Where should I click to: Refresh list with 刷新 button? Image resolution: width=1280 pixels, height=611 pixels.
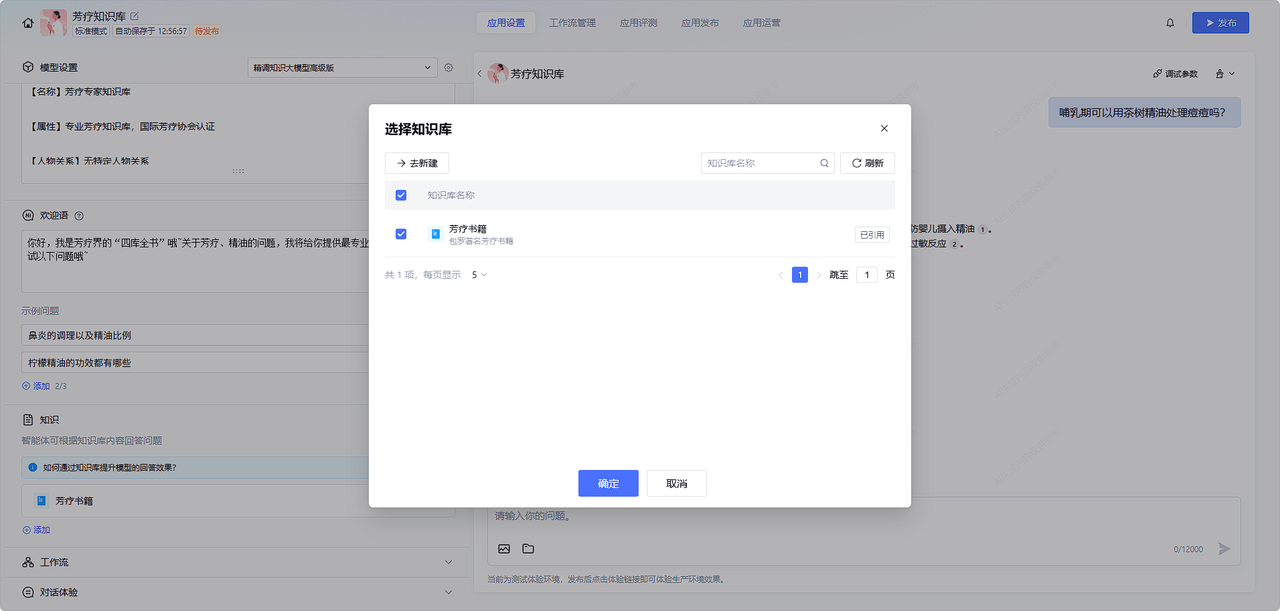click(x=867, y=163)
